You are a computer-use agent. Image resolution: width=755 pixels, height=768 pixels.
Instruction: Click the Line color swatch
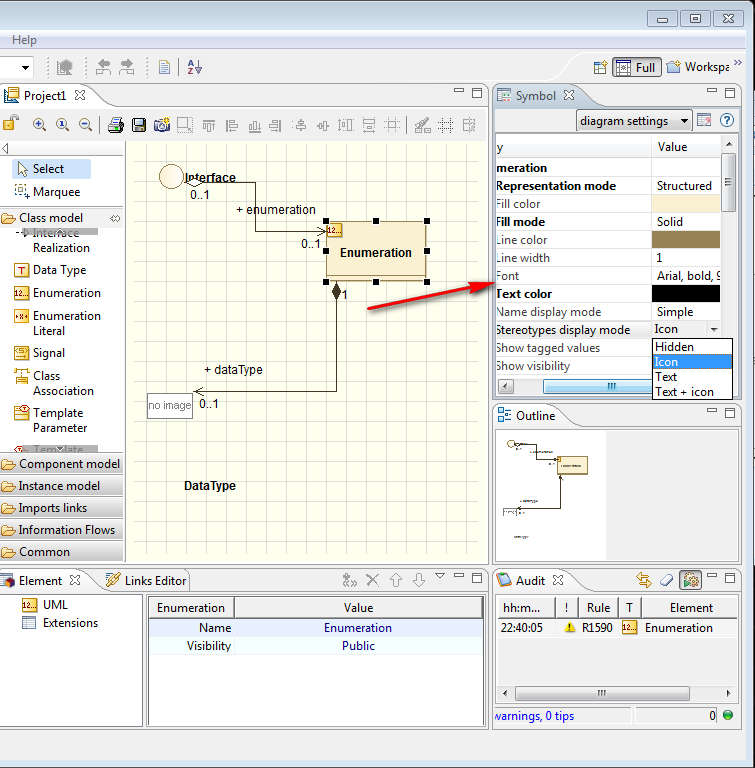tap(685, 240)
